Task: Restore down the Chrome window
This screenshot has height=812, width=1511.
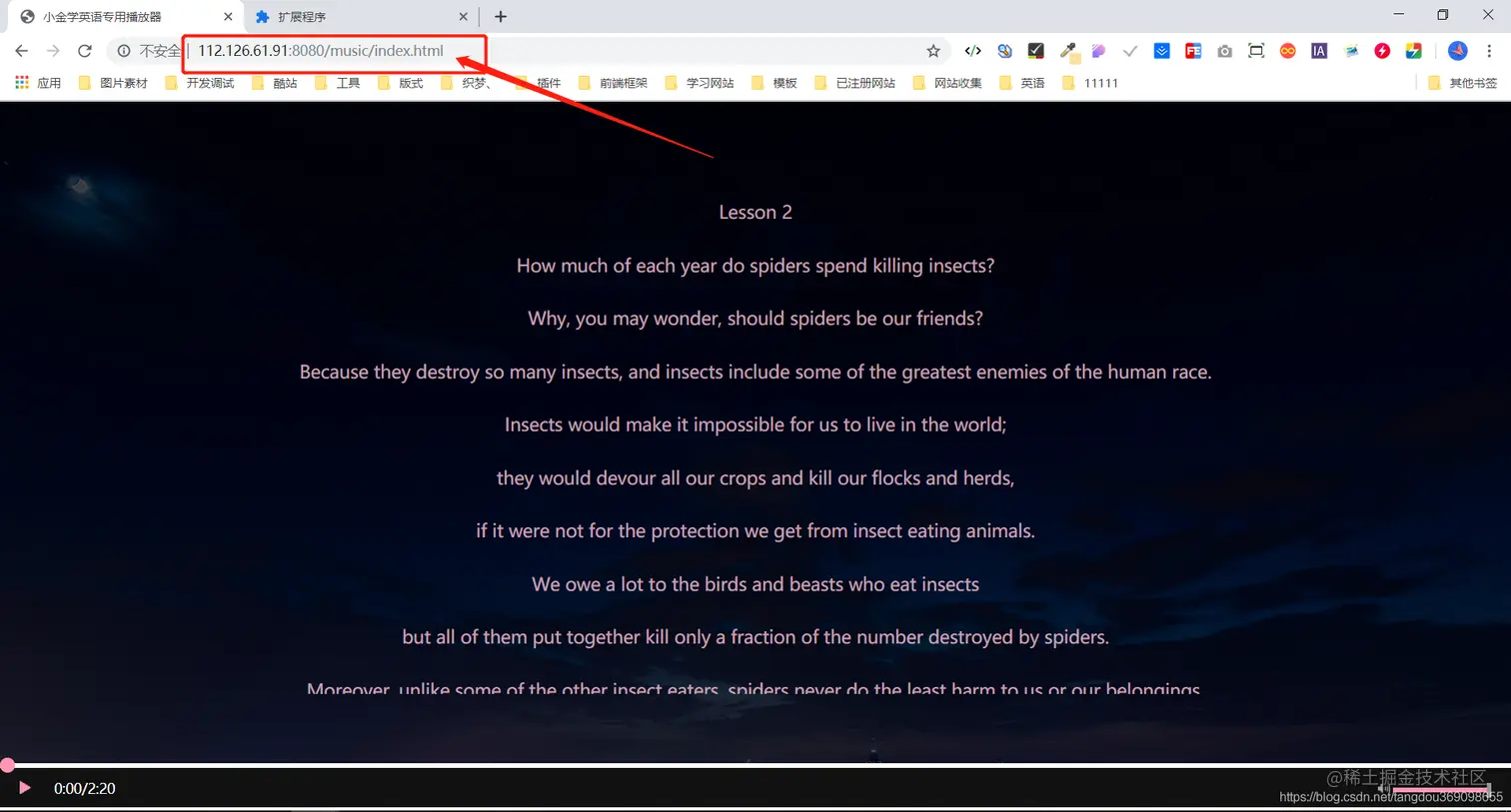Action: [1443, 15]
